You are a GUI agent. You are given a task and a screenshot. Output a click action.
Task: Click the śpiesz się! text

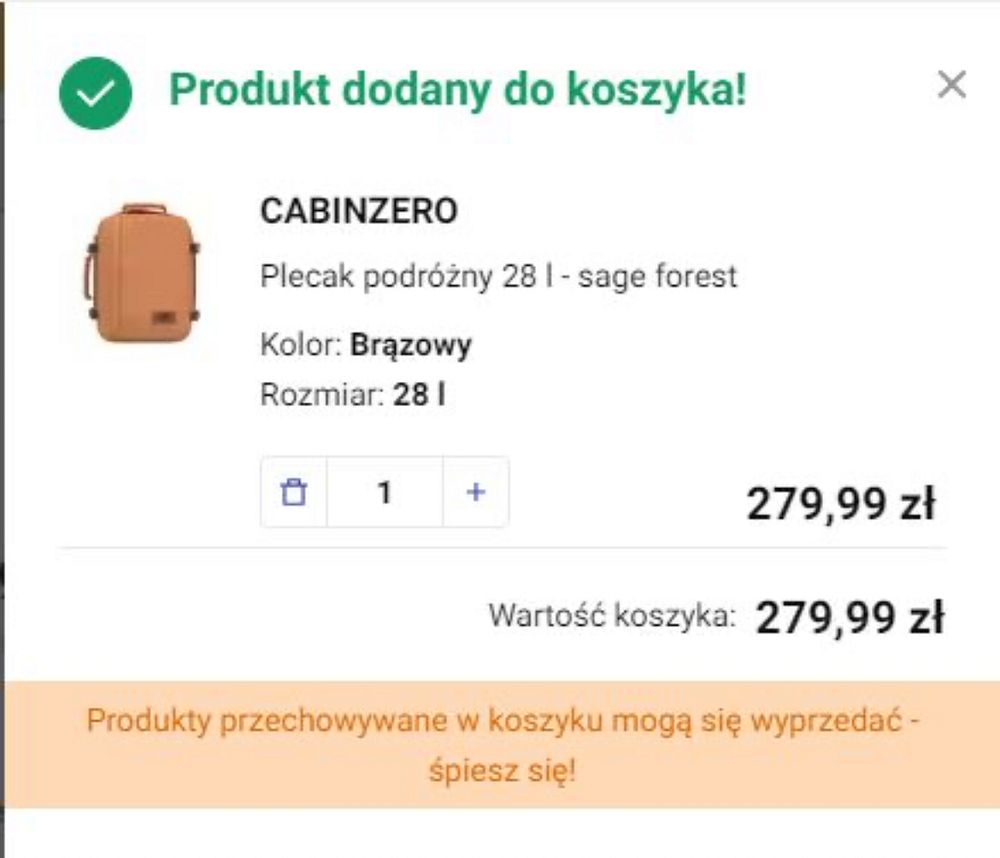pyautogui.click(x=503, y=771)
